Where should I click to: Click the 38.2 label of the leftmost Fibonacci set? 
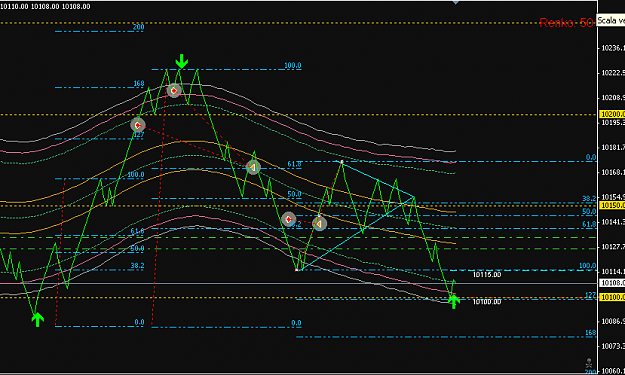[137, 265]
